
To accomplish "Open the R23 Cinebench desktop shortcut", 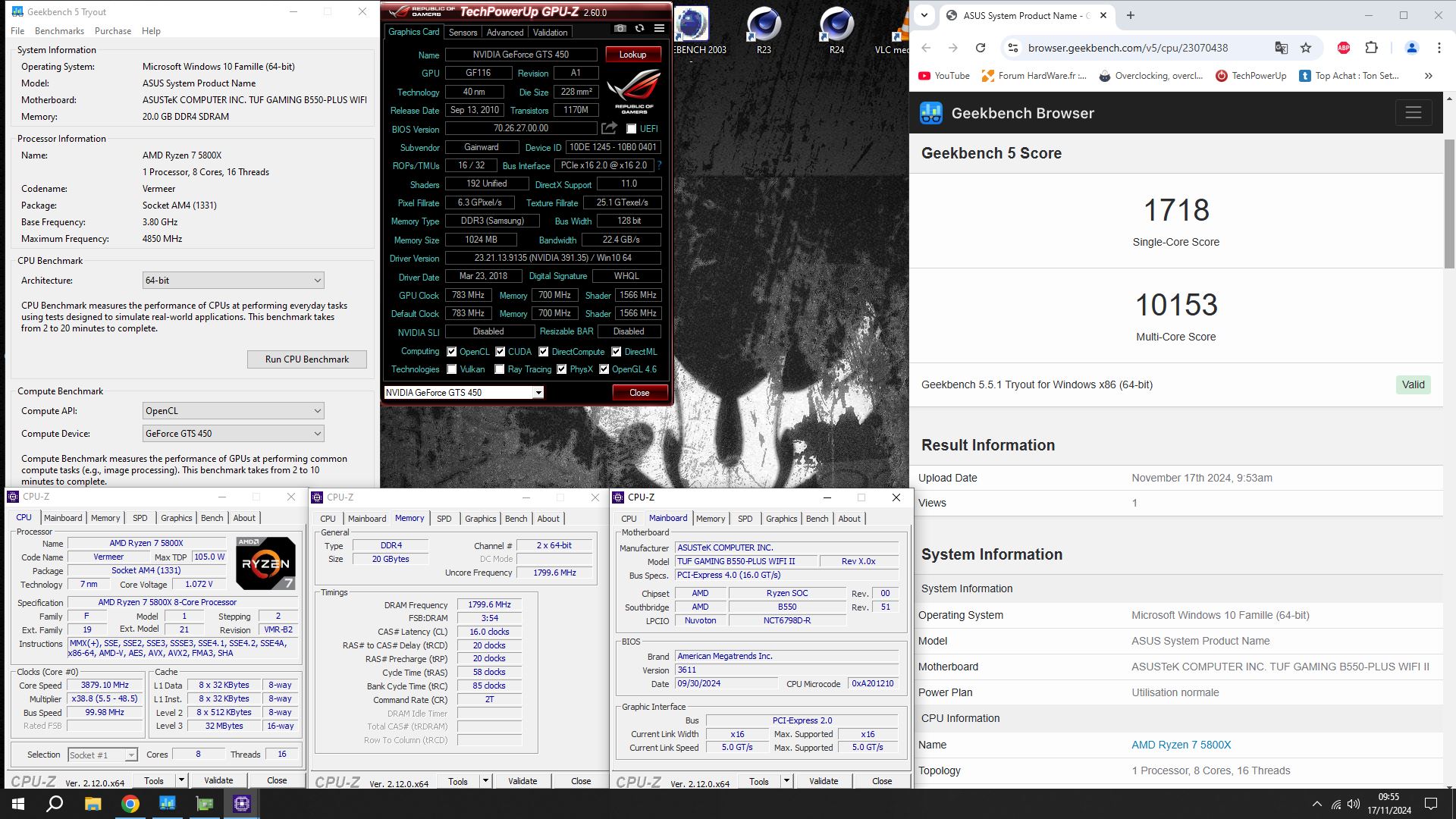I will [764, 32].
